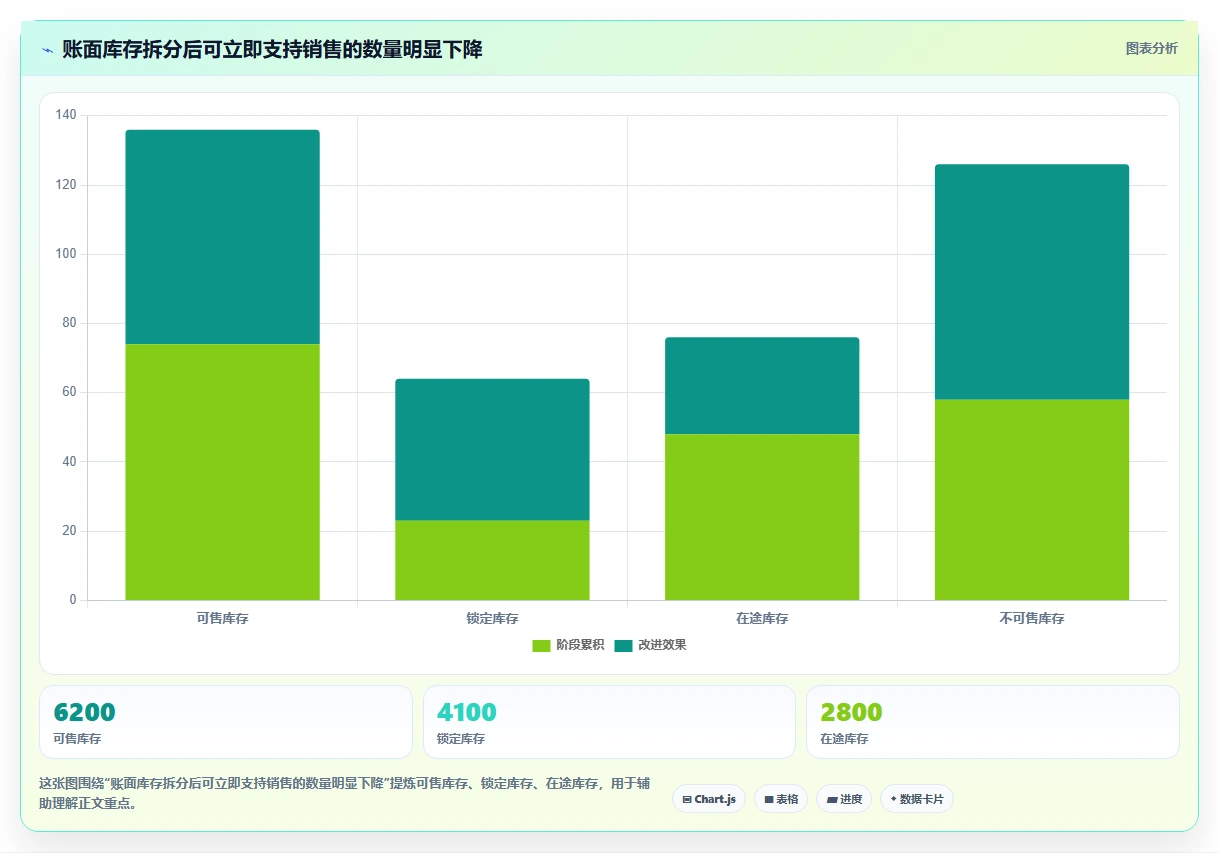Click the 20 y-axis tick label

pyautogui.click(x=70, y=531)
